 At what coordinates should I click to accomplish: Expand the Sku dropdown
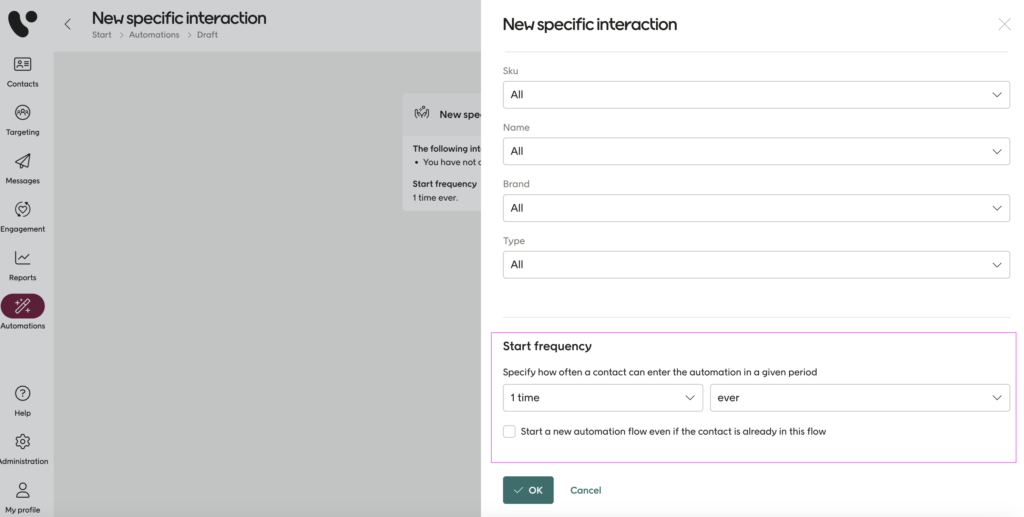coord(755,95)
